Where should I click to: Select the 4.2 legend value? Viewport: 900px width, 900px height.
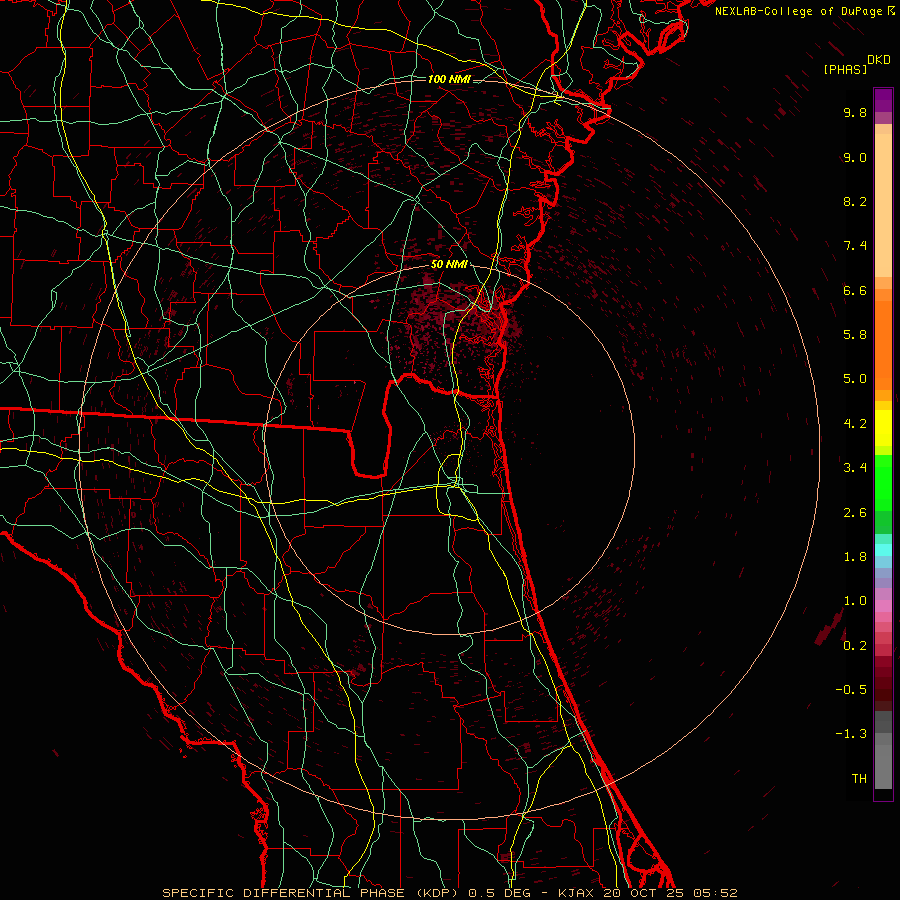[855, 424]
